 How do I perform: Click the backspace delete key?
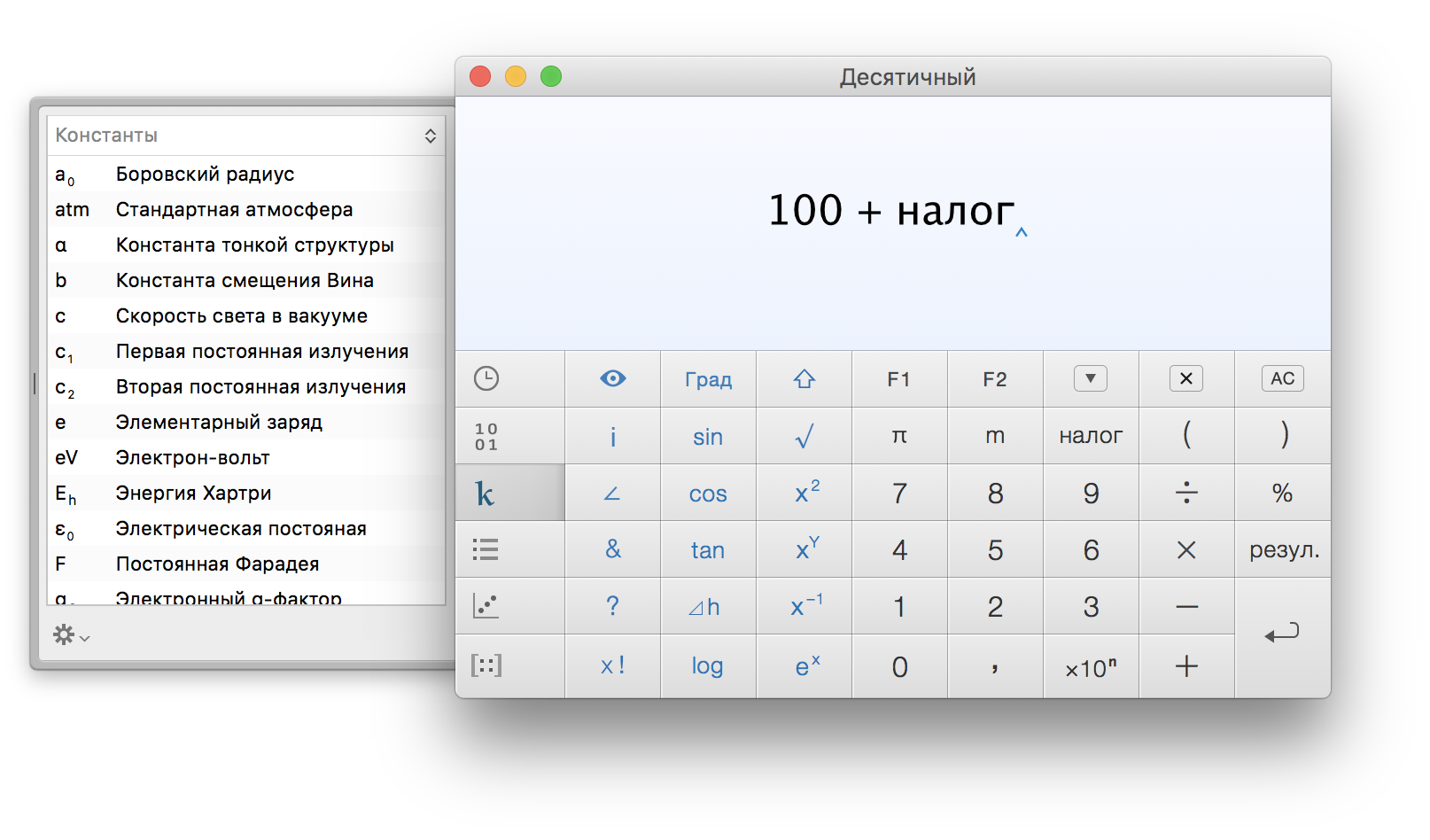1187,379
